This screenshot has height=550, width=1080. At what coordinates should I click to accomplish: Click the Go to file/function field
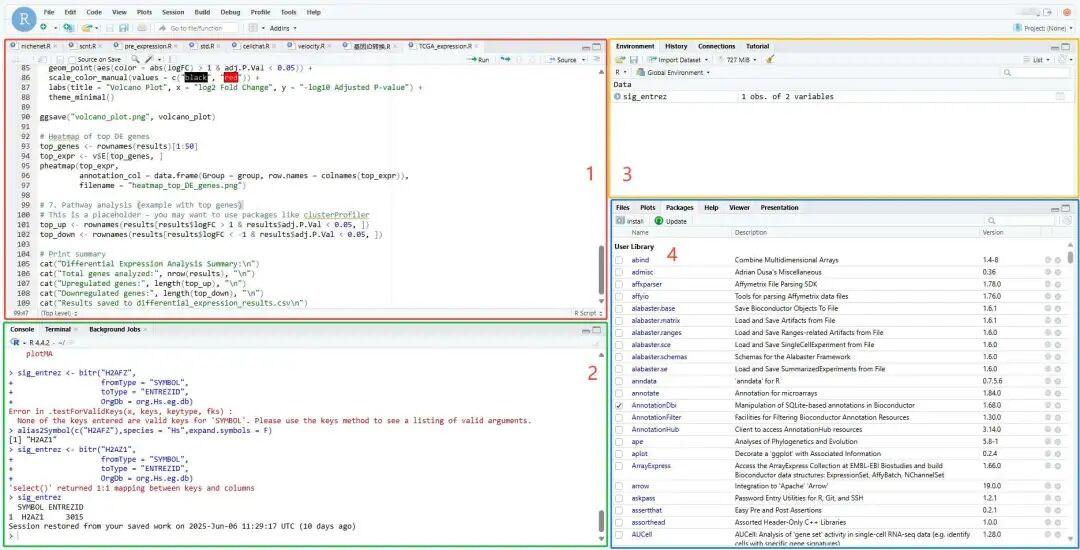pyautogui.click(x=196, y=28)
